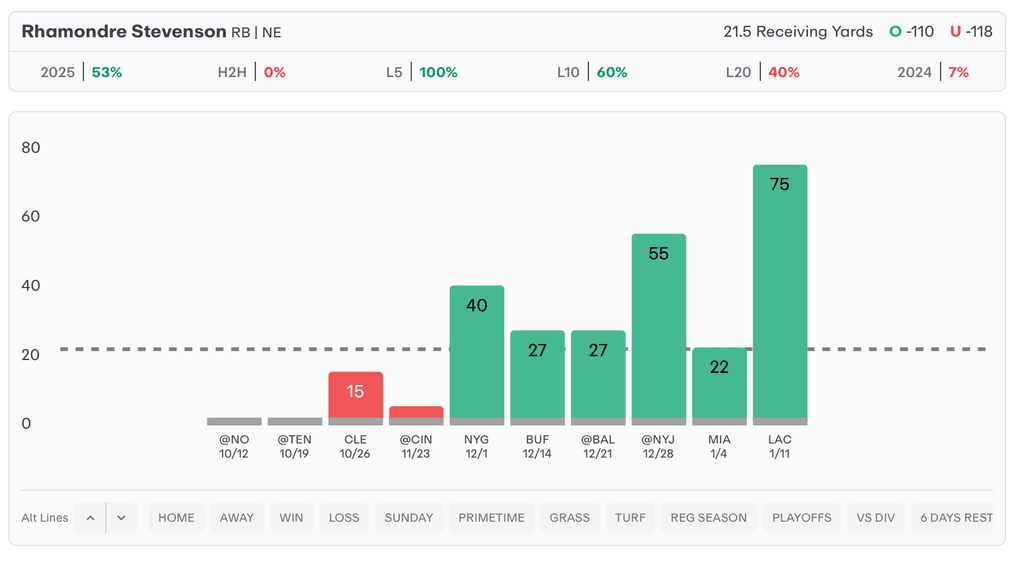Toggle the AWAY games filter

pyautogui.click(x=237, y=518)
